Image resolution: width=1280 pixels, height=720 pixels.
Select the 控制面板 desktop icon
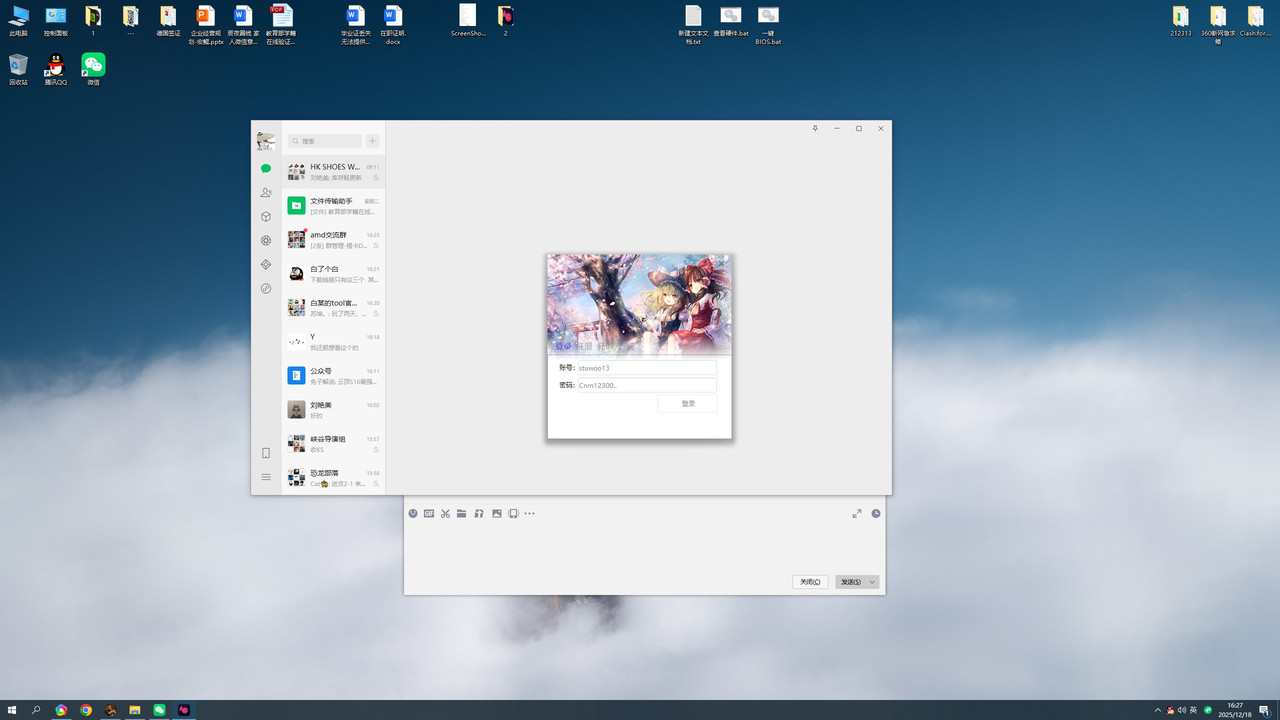pyautogui.click(x=56, y=21)
